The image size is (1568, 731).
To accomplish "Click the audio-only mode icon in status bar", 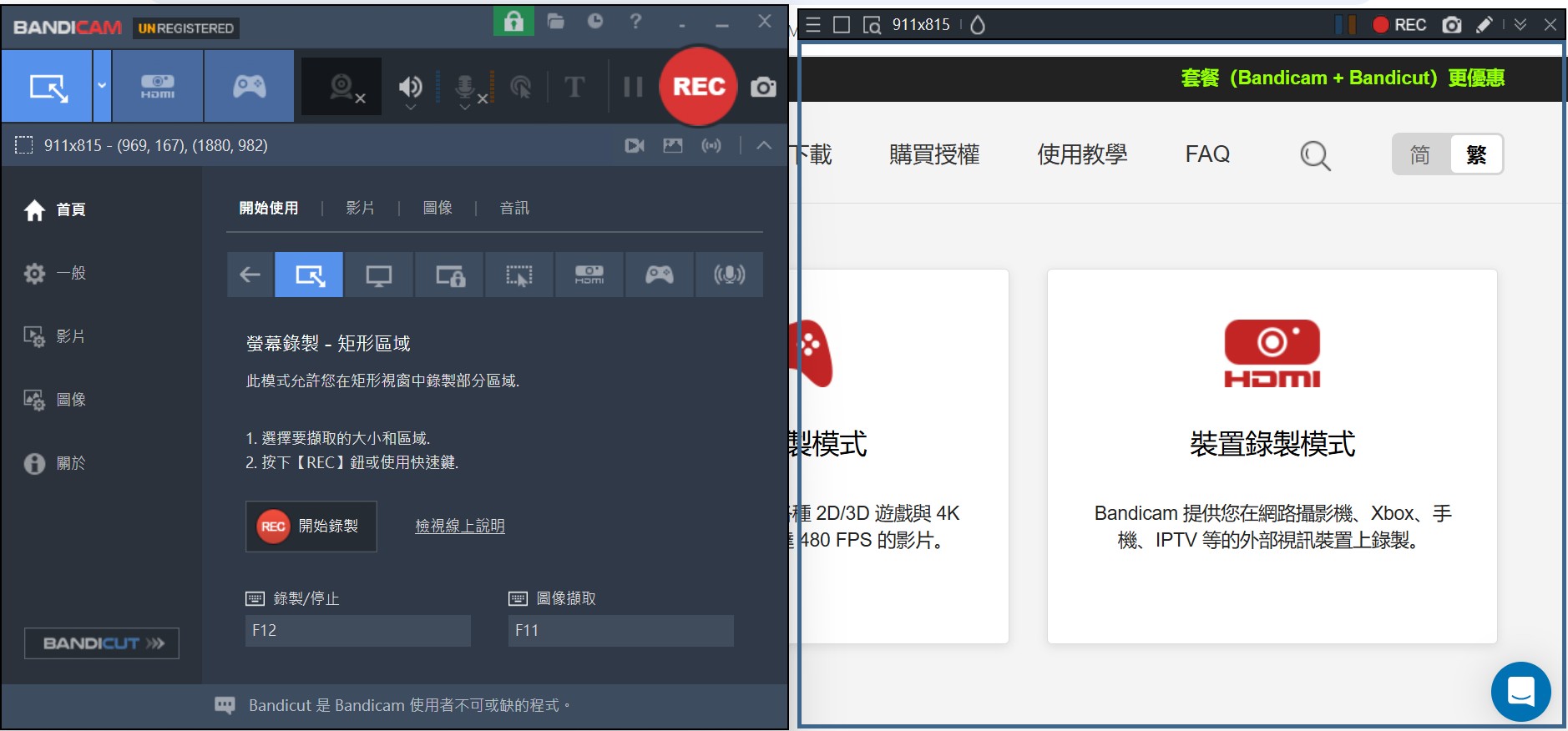I will [711, 145].
